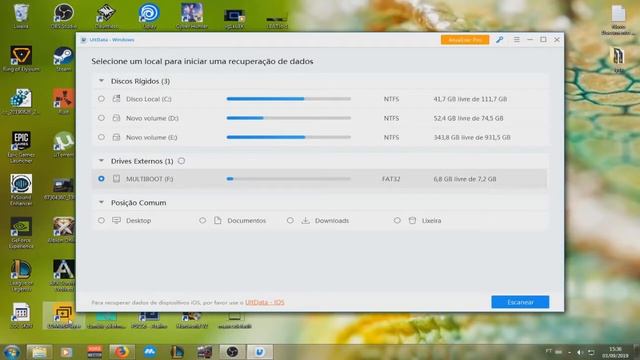Click the MULTIBOOT (F:) USB drive icon
Image resolution: width=640 pixels, height=360 pixels.
tap(116, 179)
